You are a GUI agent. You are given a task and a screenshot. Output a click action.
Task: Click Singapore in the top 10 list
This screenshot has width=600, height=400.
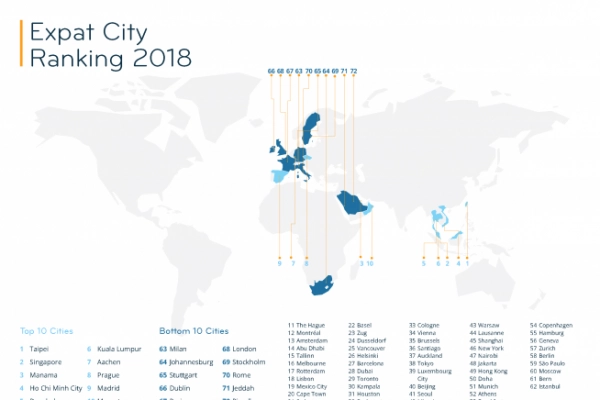point(46,362)
